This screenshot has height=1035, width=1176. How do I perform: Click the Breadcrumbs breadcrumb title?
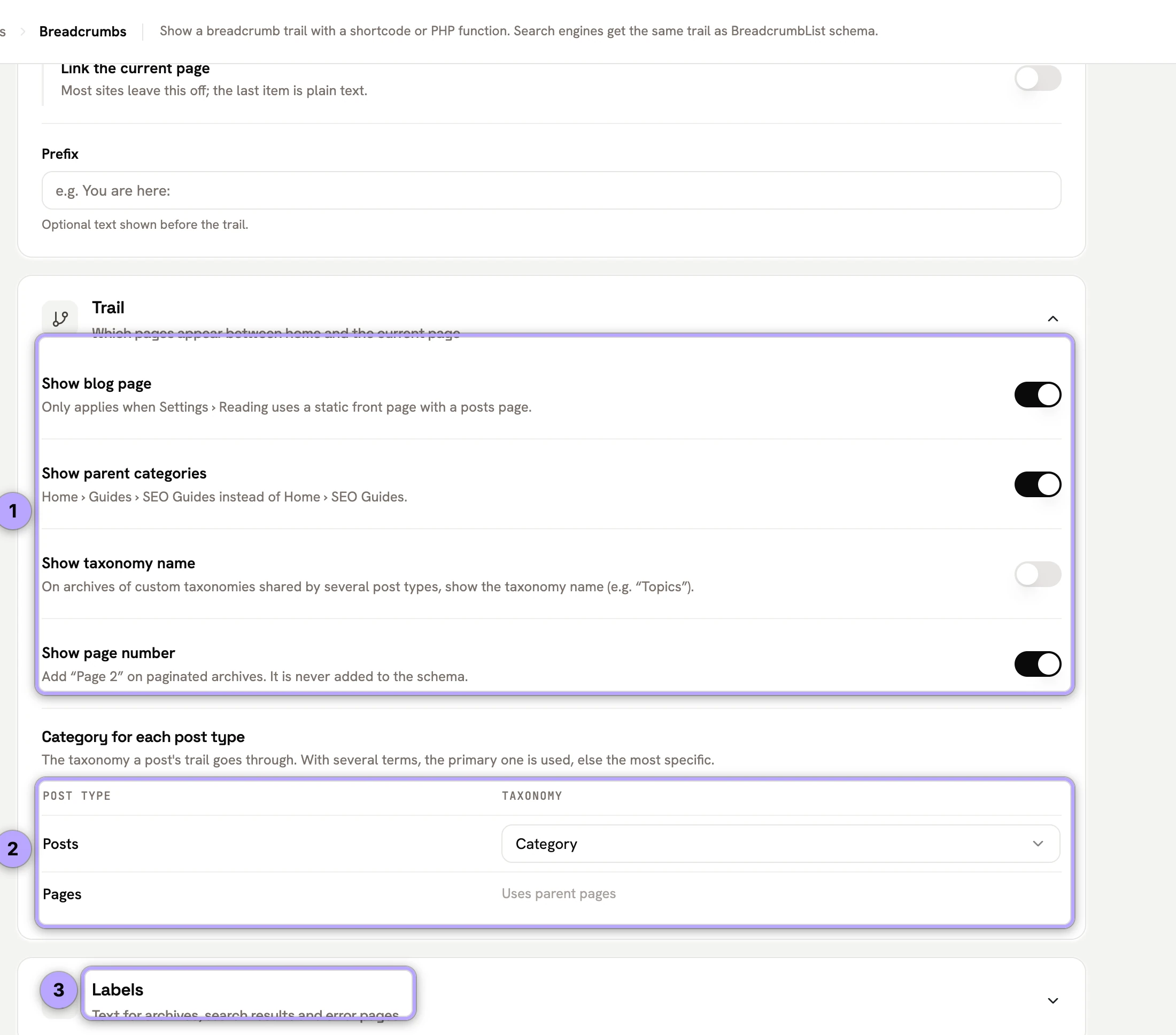(83, 32)
